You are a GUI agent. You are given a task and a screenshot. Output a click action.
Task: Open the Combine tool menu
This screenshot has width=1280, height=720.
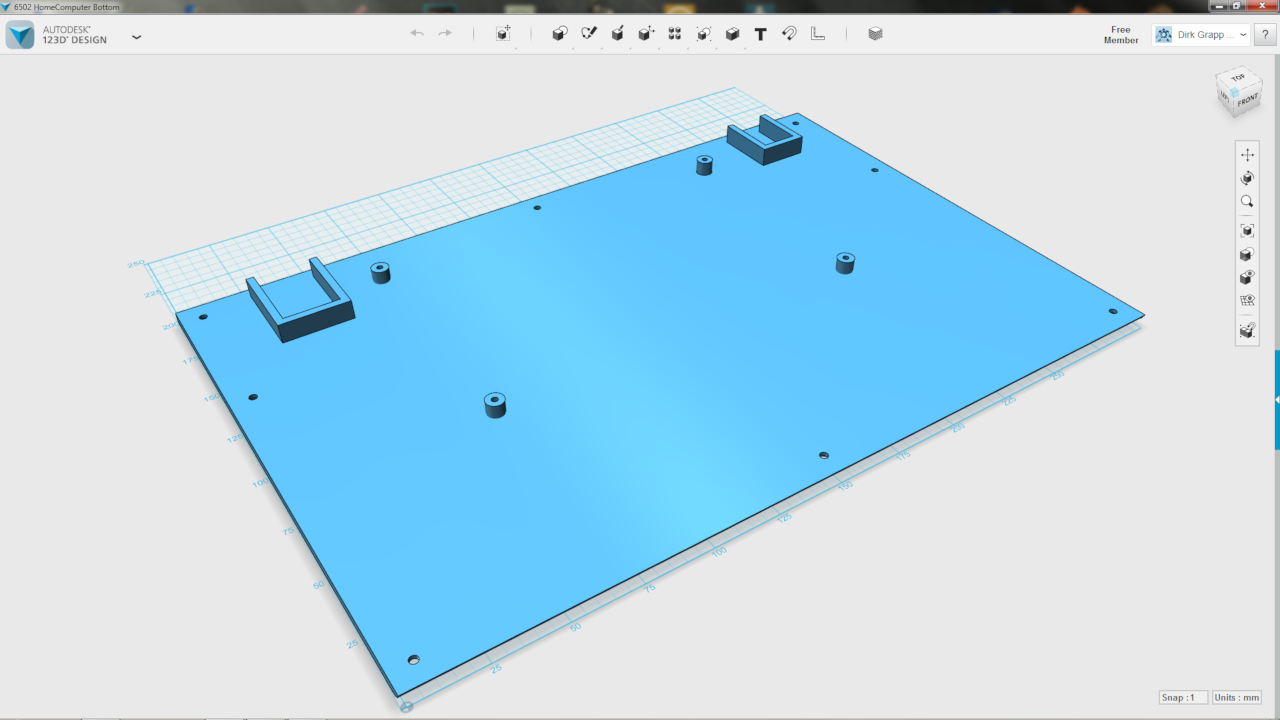click(732, 34)
